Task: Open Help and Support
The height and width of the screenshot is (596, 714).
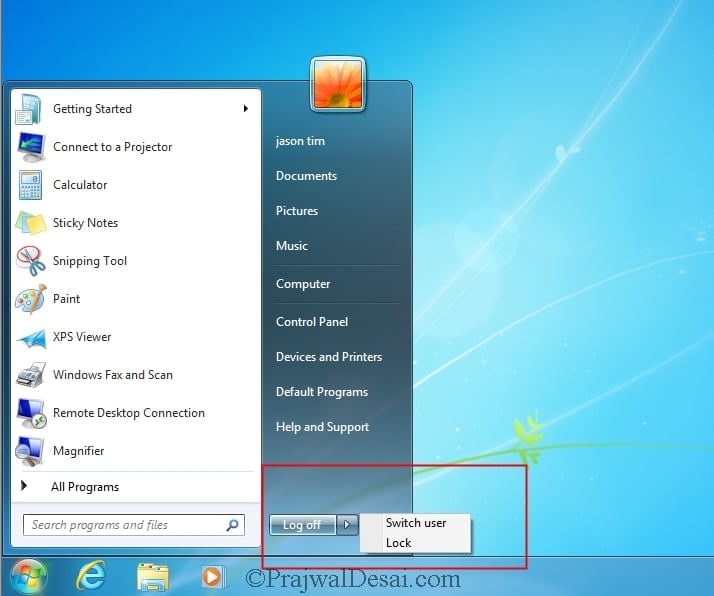Action: pyautogui.click(x=322, y=427)
